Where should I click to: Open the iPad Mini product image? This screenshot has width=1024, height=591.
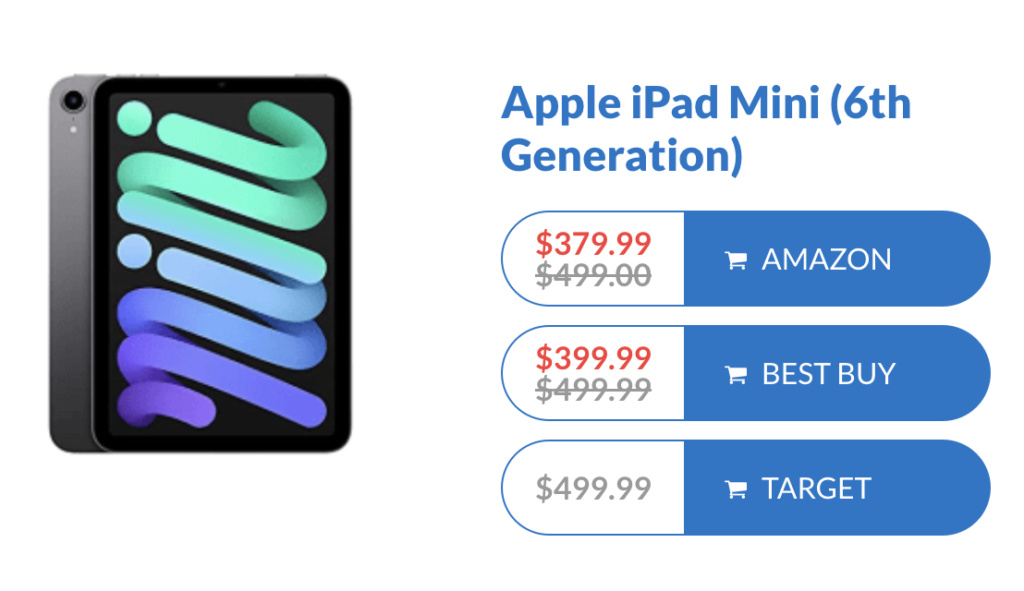pos(200,264)
